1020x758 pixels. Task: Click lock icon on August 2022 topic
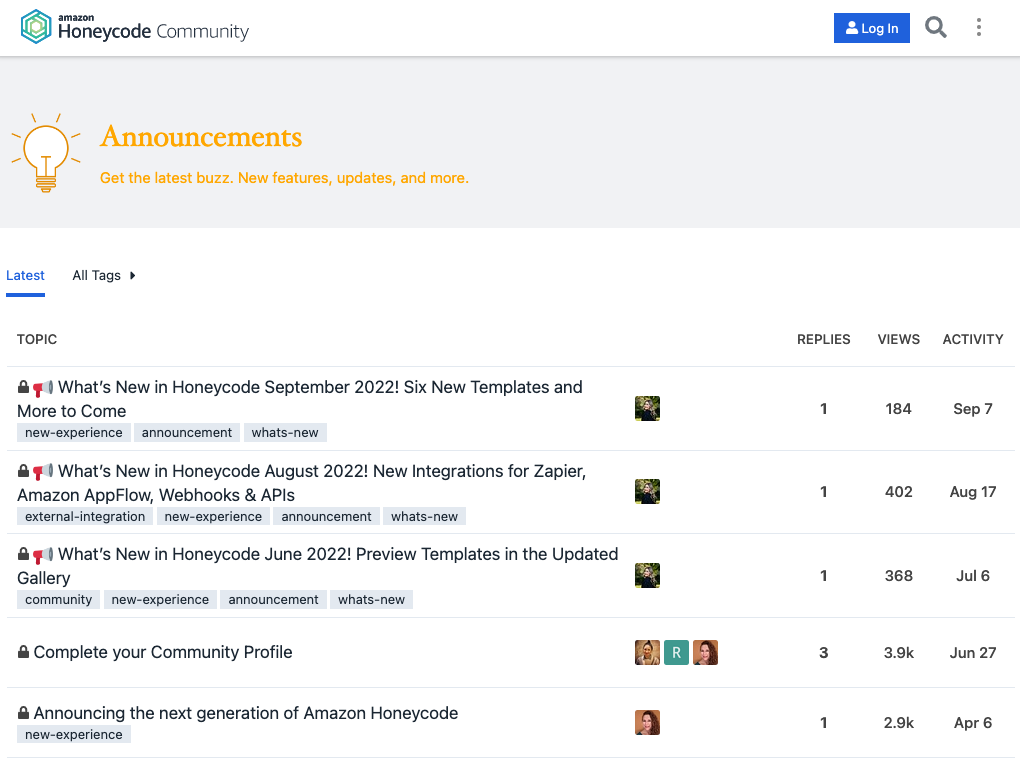[x=23, y=470]
